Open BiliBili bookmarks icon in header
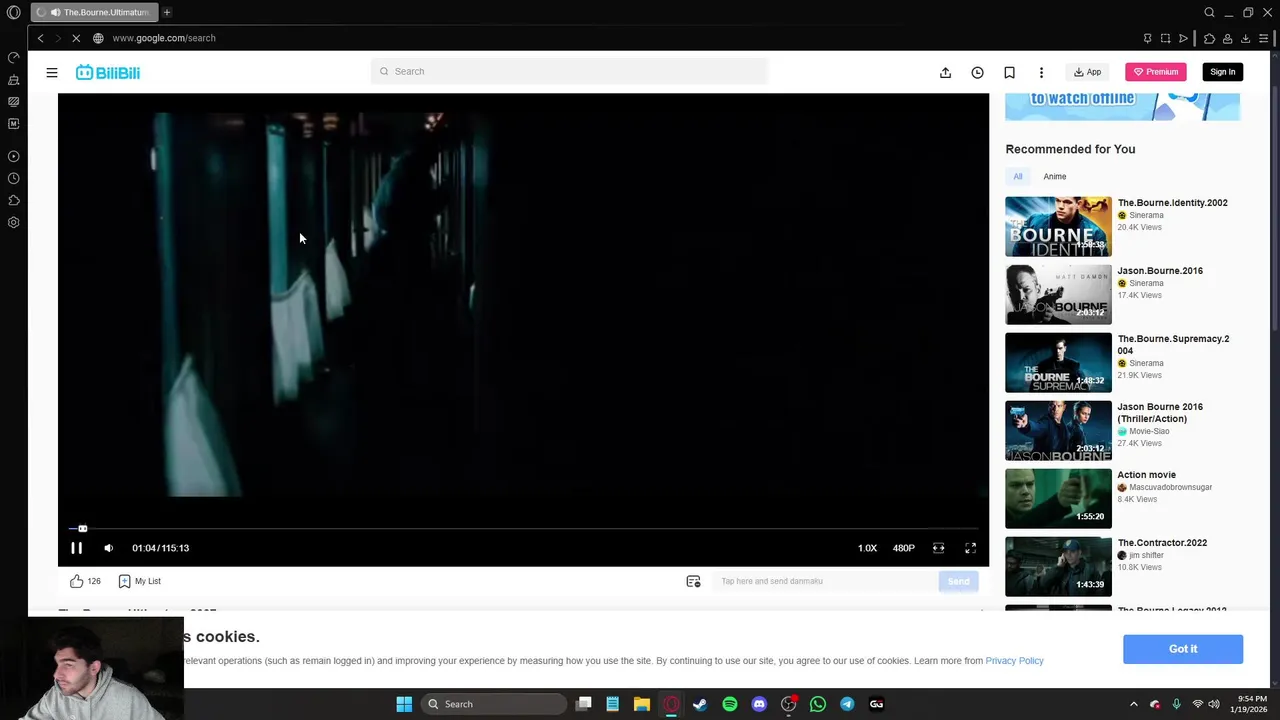Image resolution: width=1280 pixels, height=720 pixels. (x=1009, y=72)
